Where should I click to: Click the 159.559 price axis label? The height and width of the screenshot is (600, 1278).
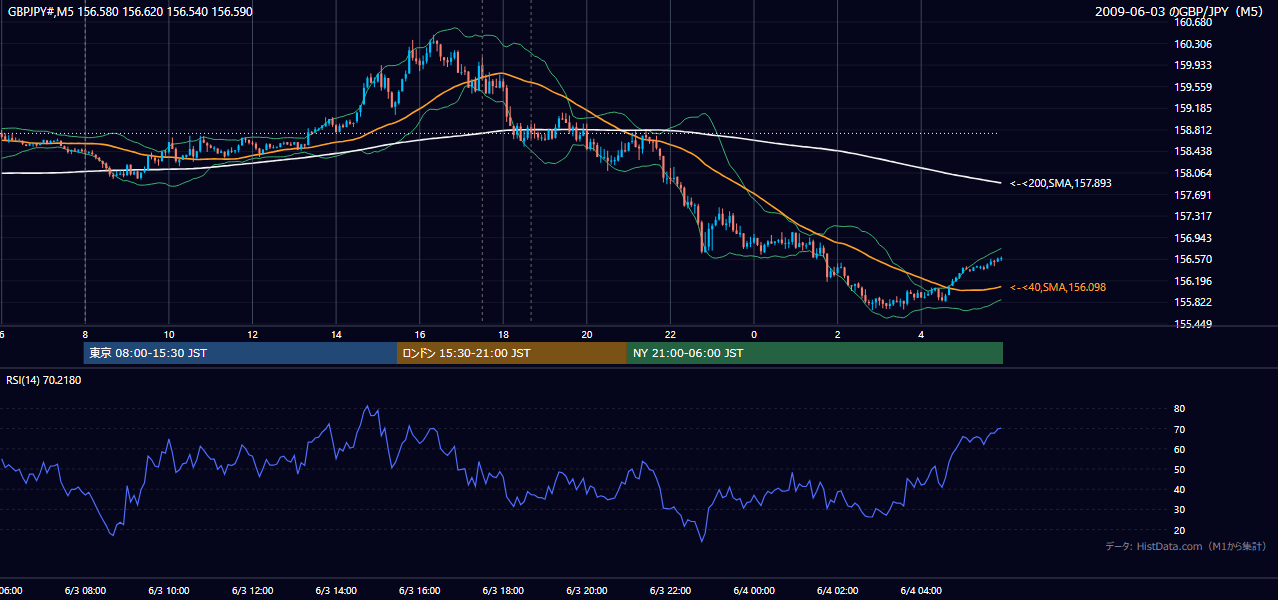pyautogui.click(x=1194, y=87)
